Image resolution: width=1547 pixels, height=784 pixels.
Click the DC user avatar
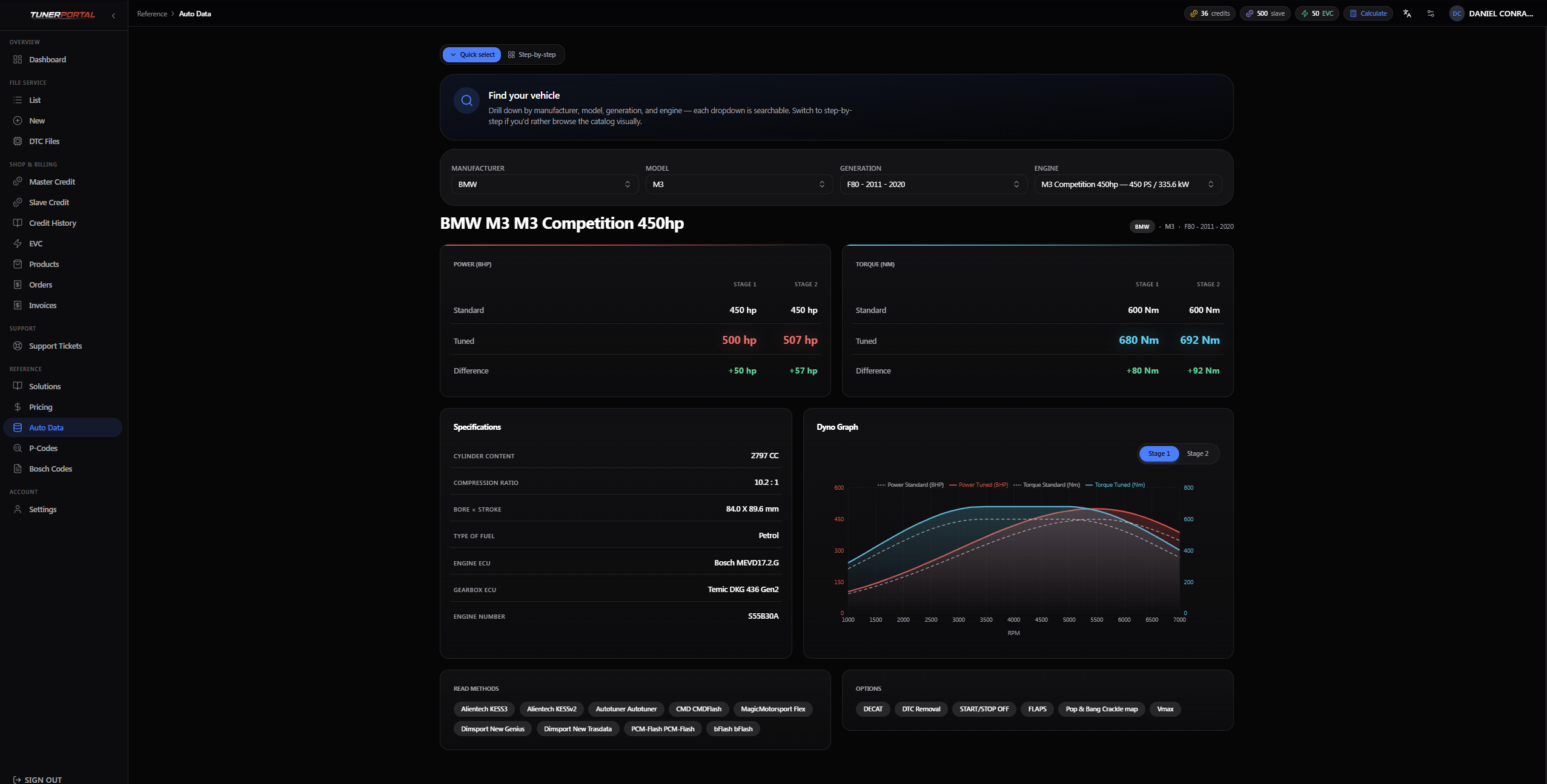[x=1457, y=13]
